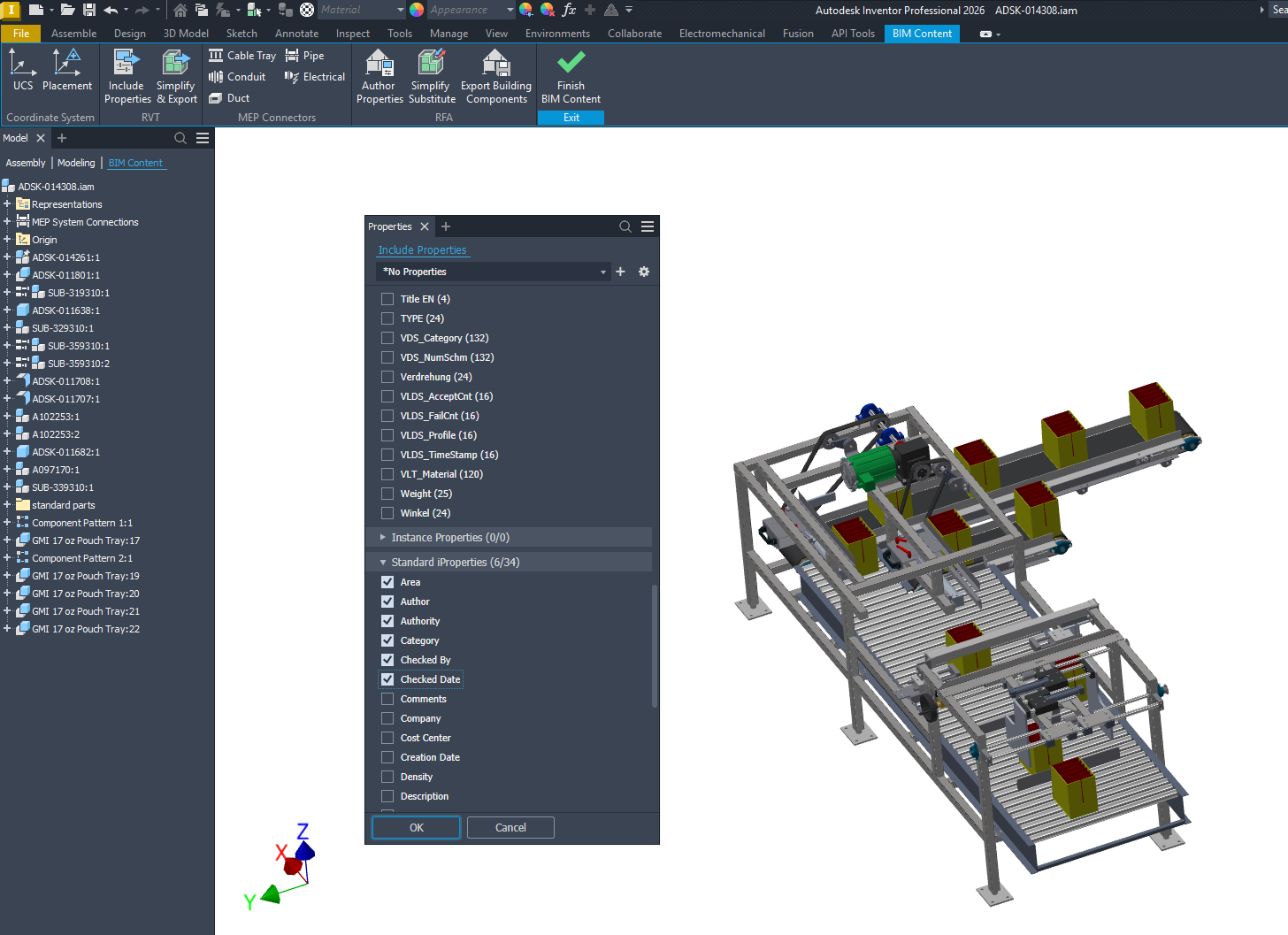This screenshot has width=1288, height=935.
Task: Open property settings gear icon
Action: [x=644, y=272]
